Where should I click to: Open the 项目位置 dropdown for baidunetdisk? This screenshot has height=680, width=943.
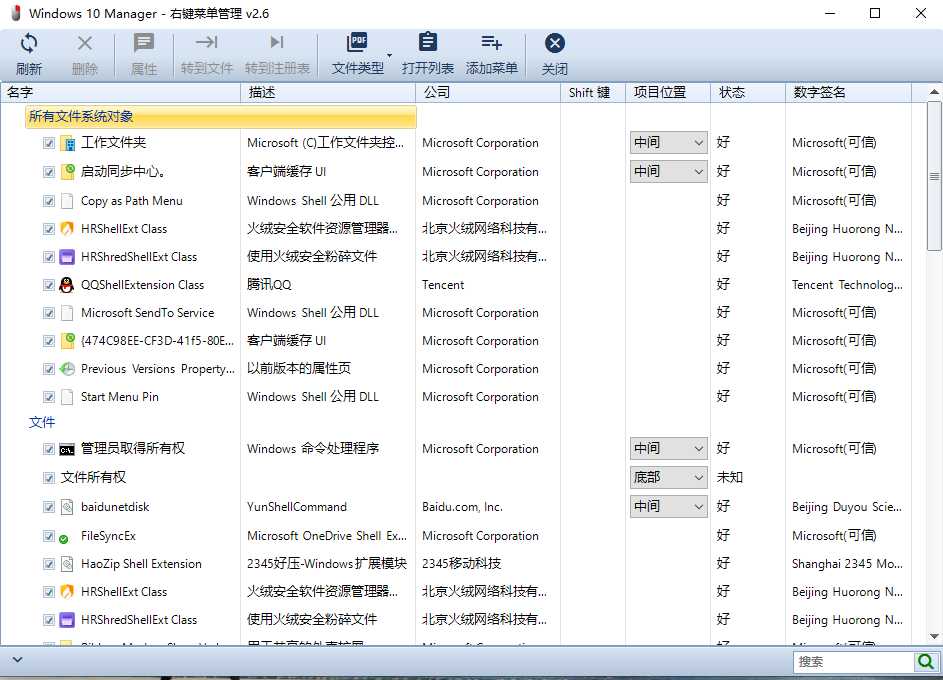(x=668, y=506)
